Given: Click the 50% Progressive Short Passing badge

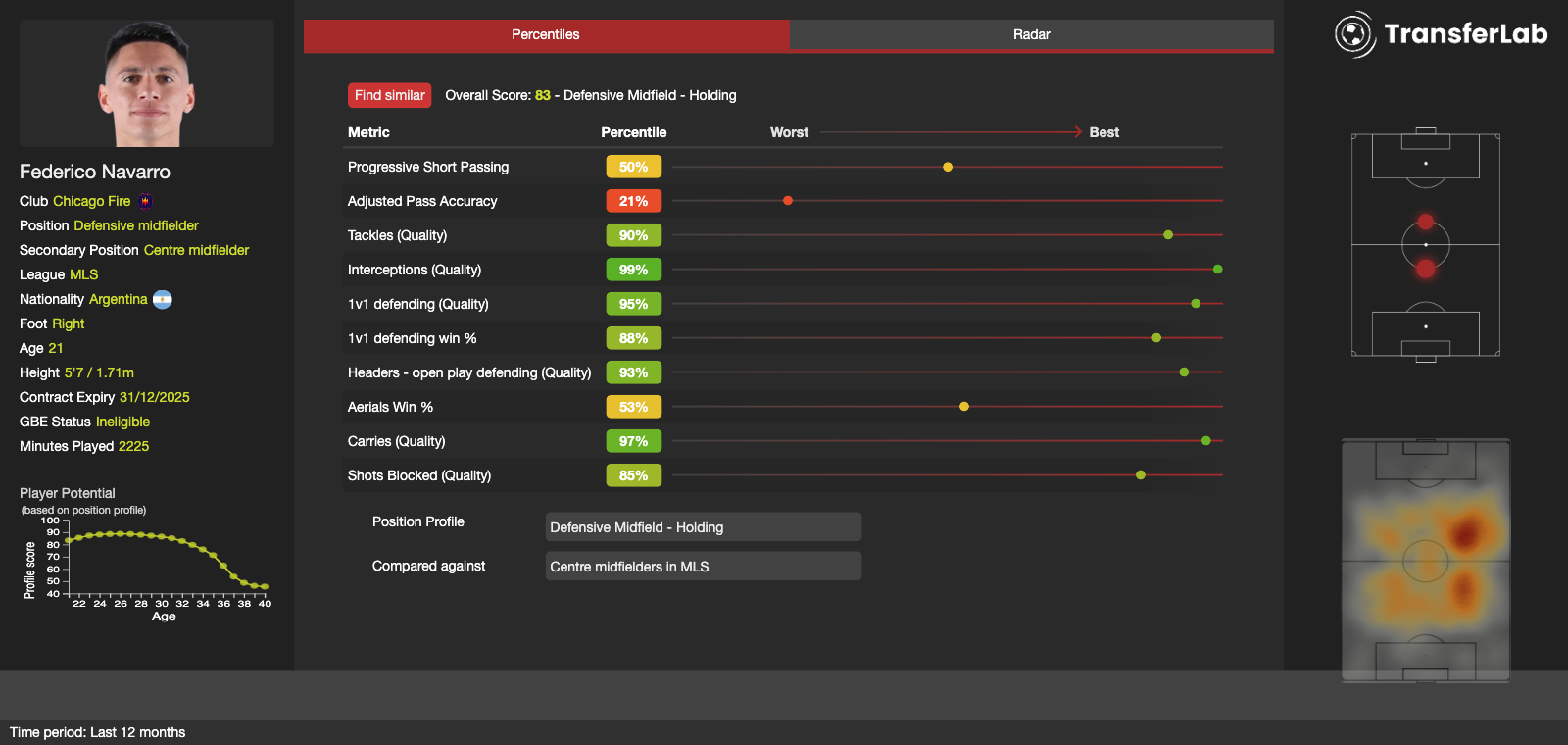Looking at the screenshot, I should click(x=634, y=167).
